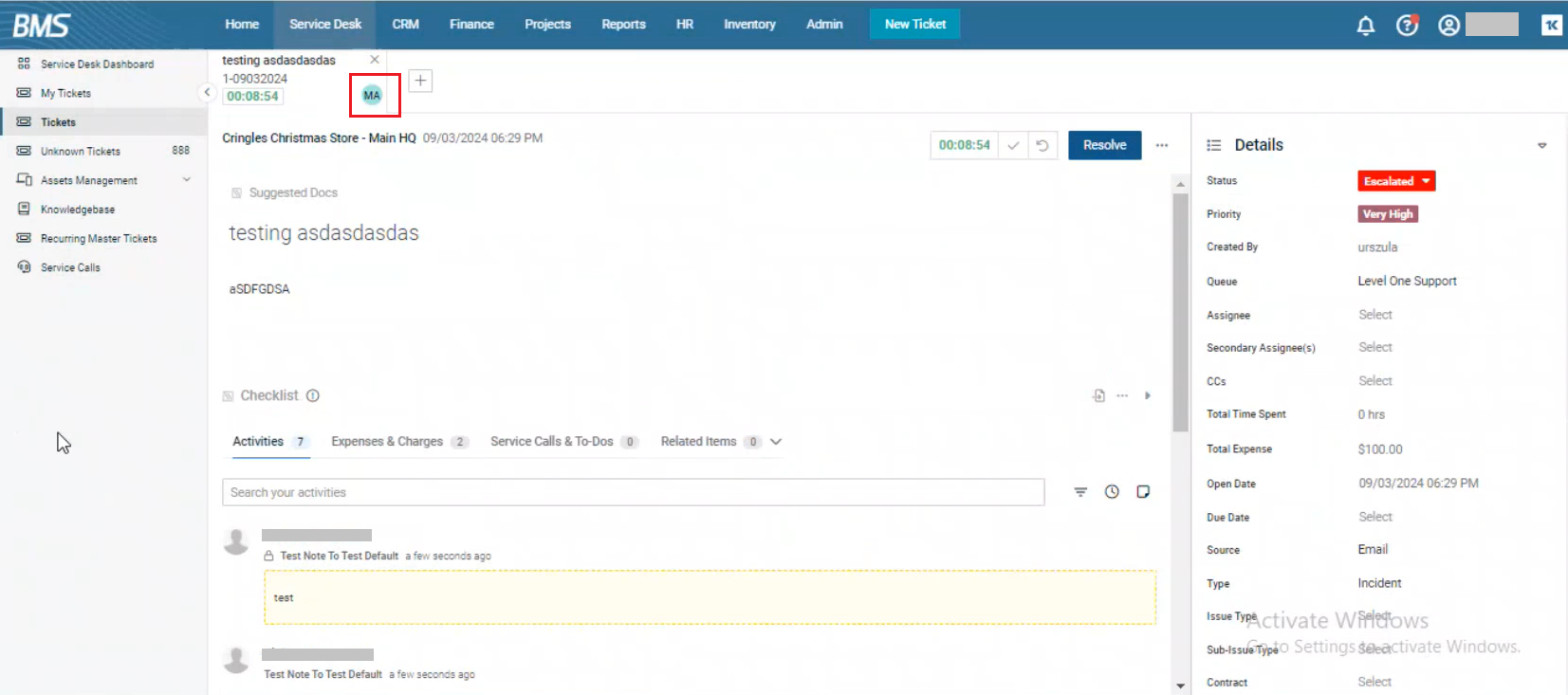Click the New Ticket button
The height and width of the screenshot is (695, 1568).
pyautogui.click(x=914, y=25)
